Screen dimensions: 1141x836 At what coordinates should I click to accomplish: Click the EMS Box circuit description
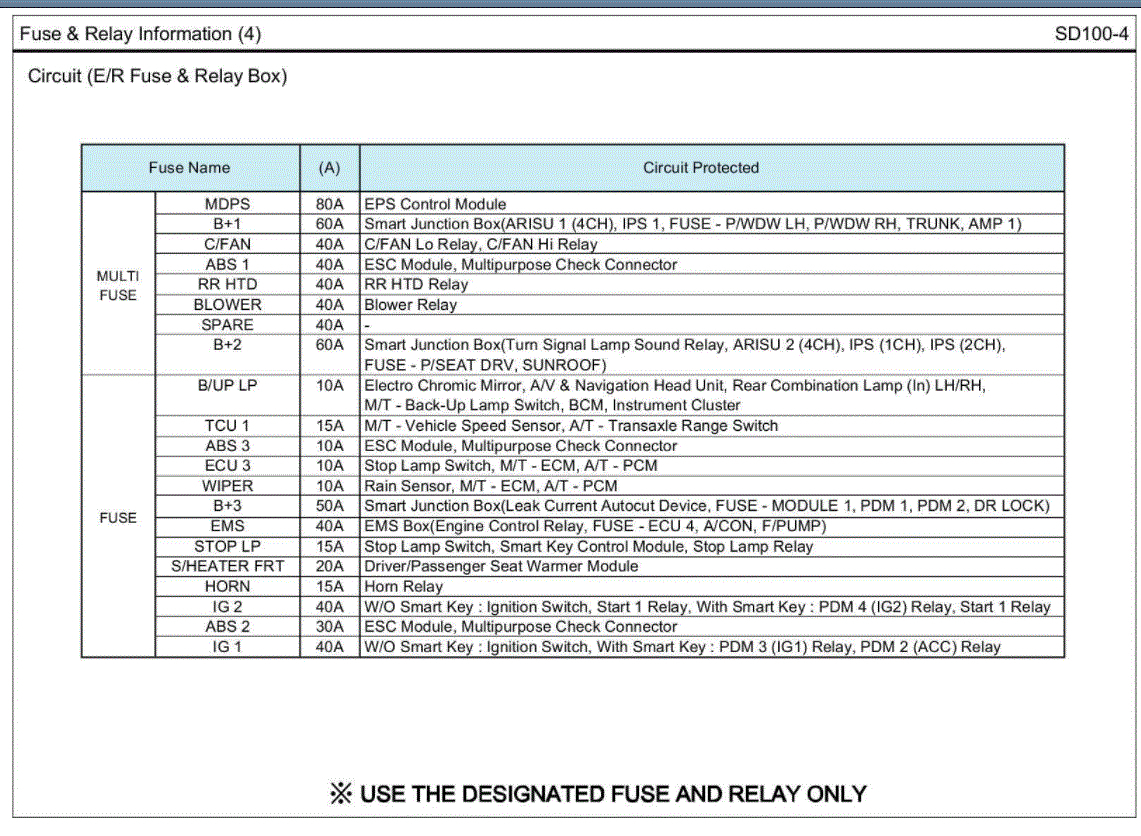click(x=595, y=526)
